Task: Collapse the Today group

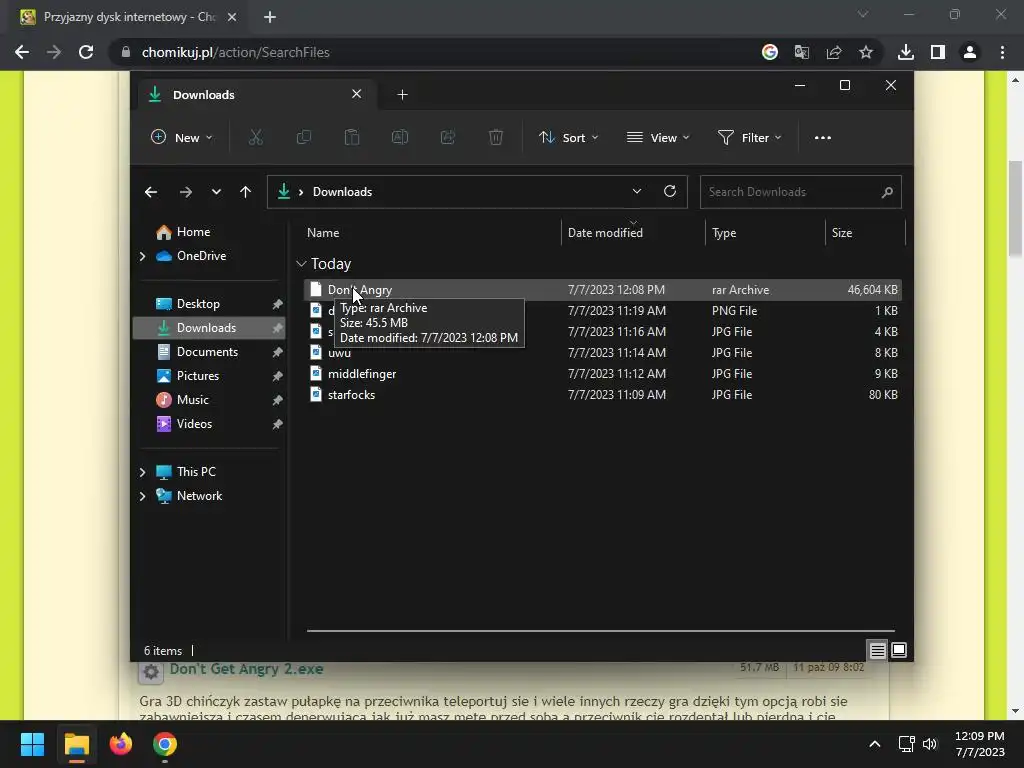Action: pyautogui.click(x=301, y=264)
